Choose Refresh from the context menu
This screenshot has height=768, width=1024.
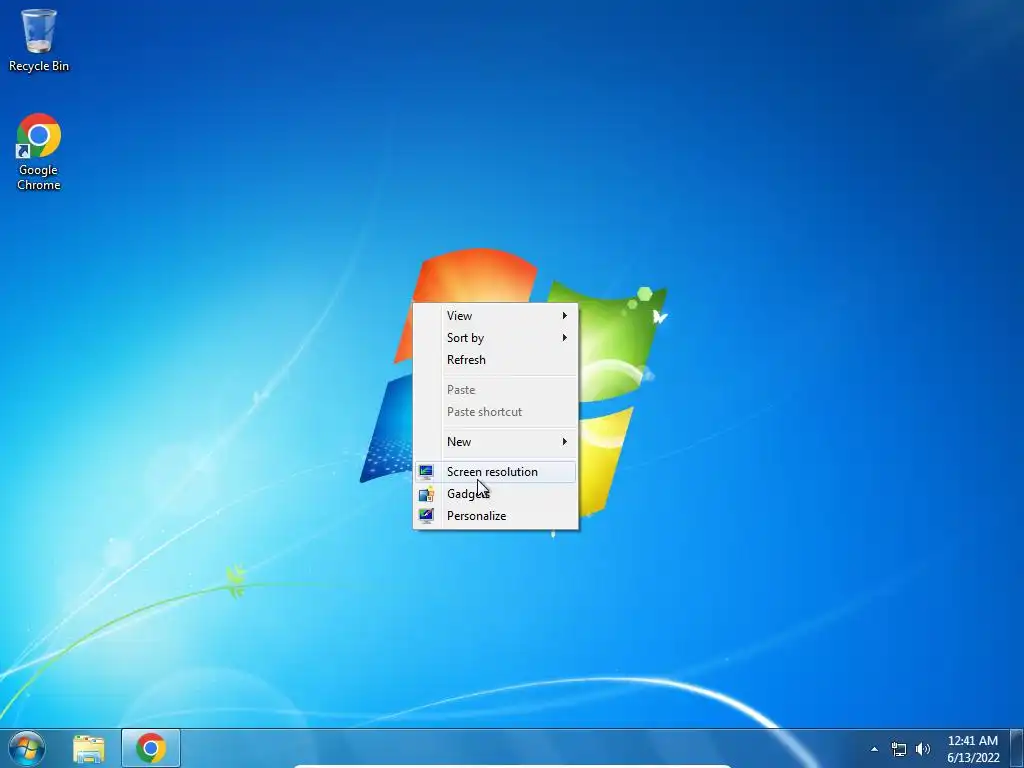(496, 360)
